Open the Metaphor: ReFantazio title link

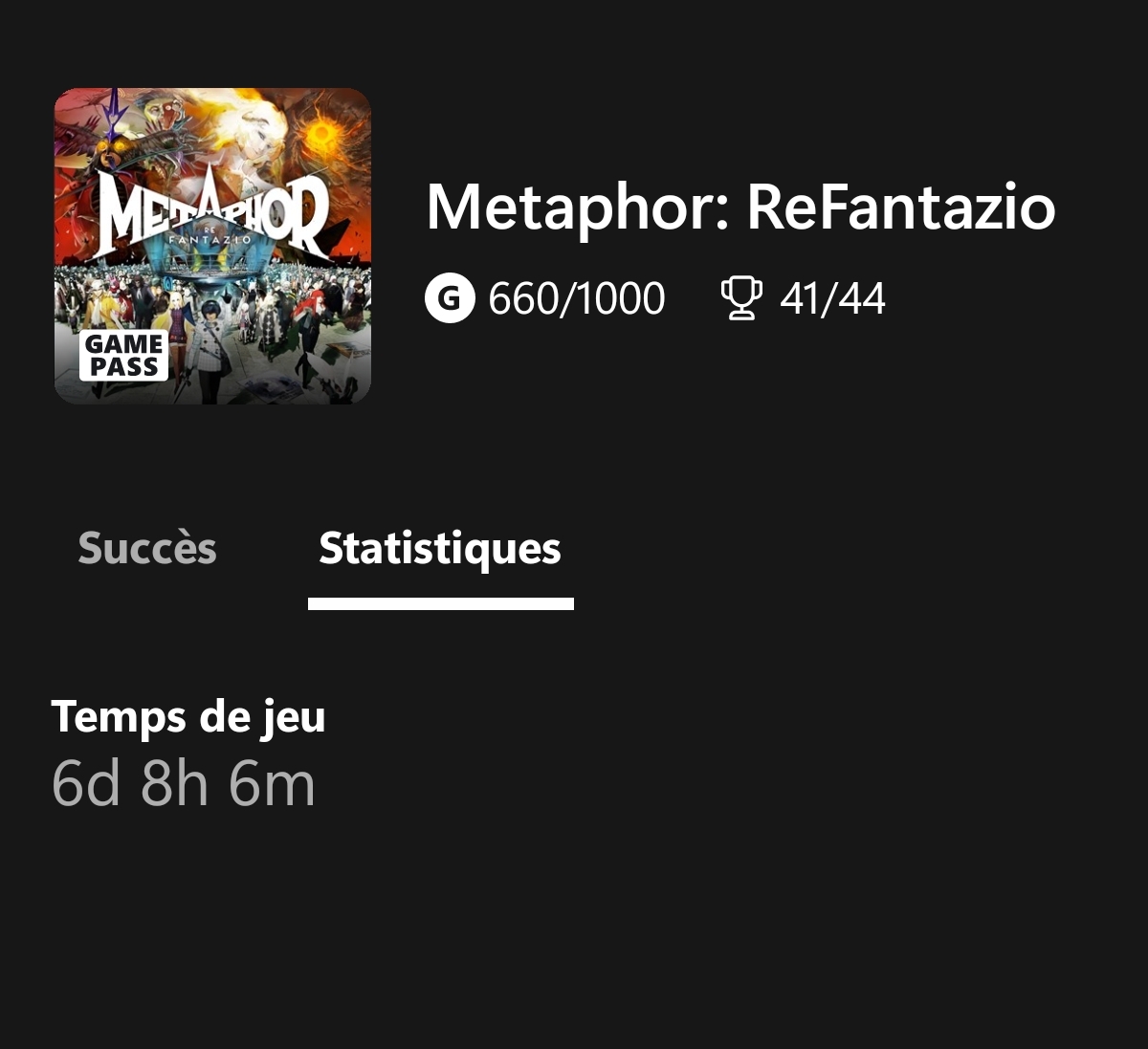point(740,208)
